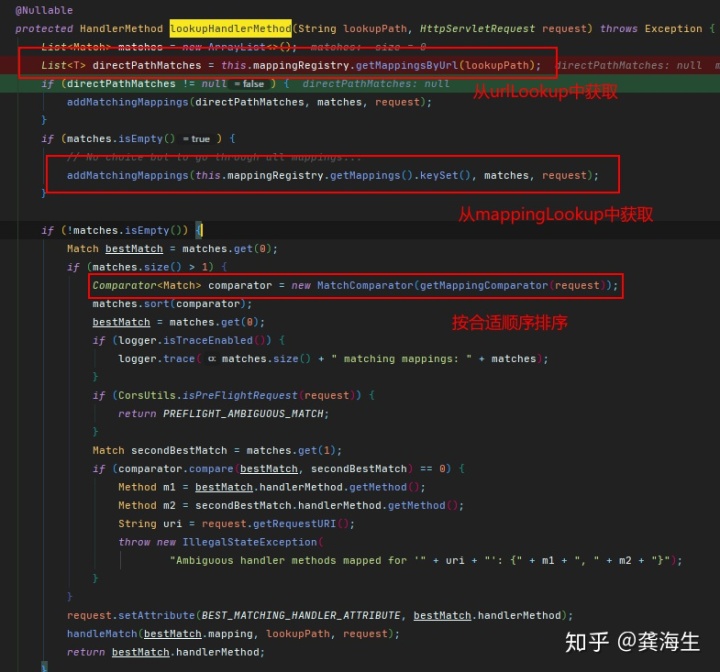720x672 pixels.
Task: Click trace in the logger.trace call
Action: (x=179, y=359)
